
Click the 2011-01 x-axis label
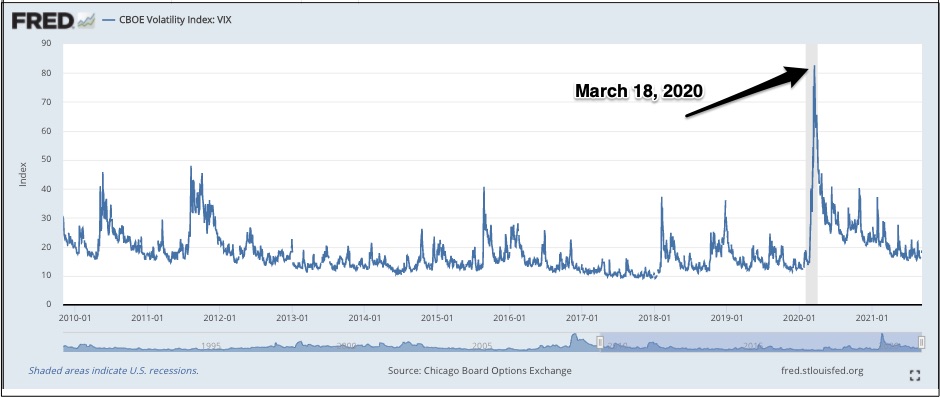point(147,317)
